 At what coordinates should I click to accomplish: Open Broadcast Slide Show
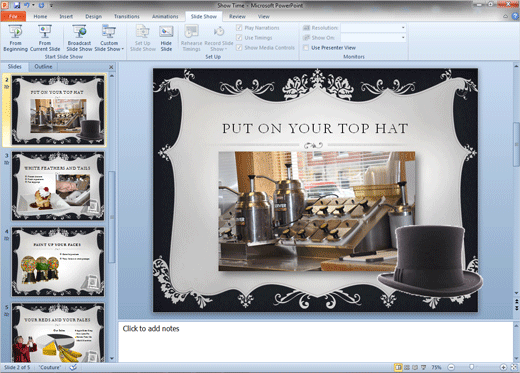pyautogui.click(x=79, y=38)
